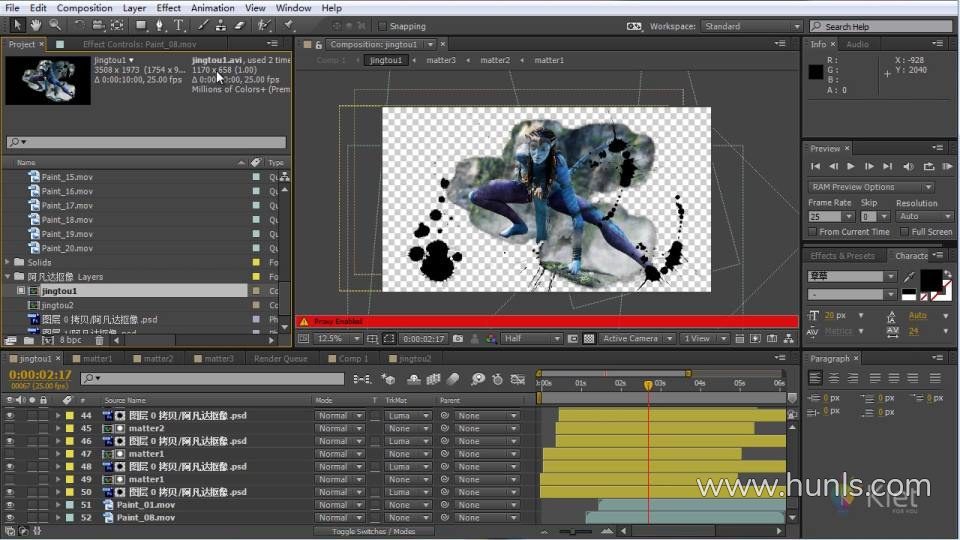Check the Full Screen option
The width and height of the screenshot is (960, 540).
tap(904, 231)
